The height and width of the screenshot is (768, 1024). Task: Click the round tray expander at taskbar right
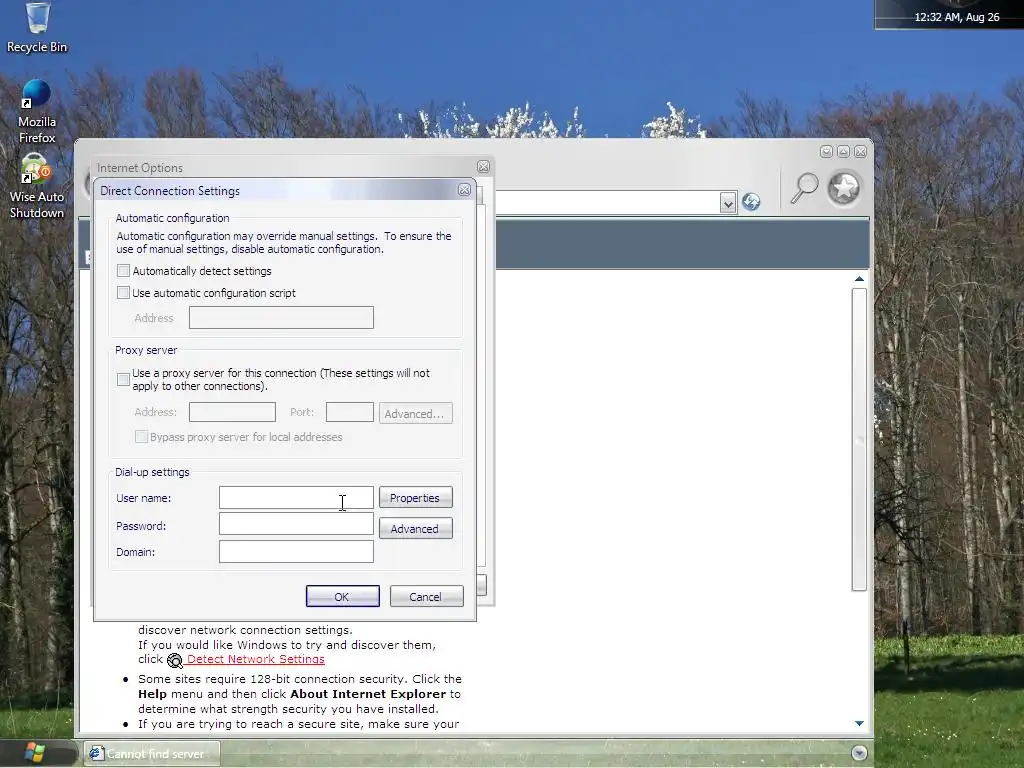[x=859, y=753]
